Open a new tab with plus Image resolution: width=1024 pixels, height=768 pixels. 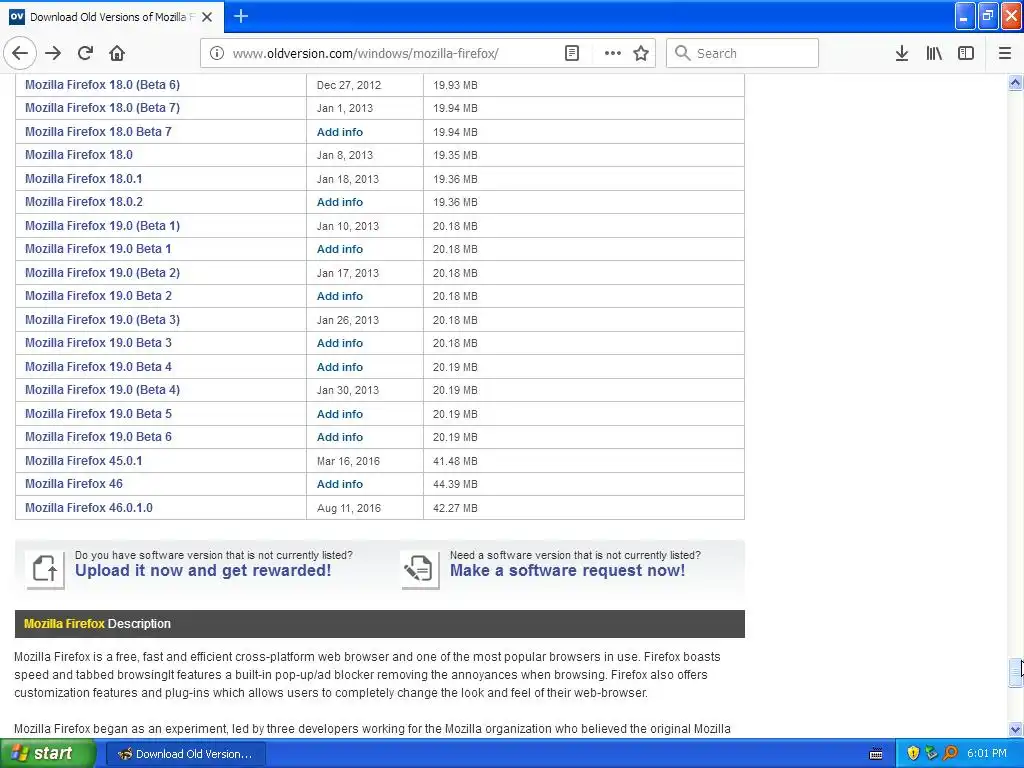click(x=241, y=16)
